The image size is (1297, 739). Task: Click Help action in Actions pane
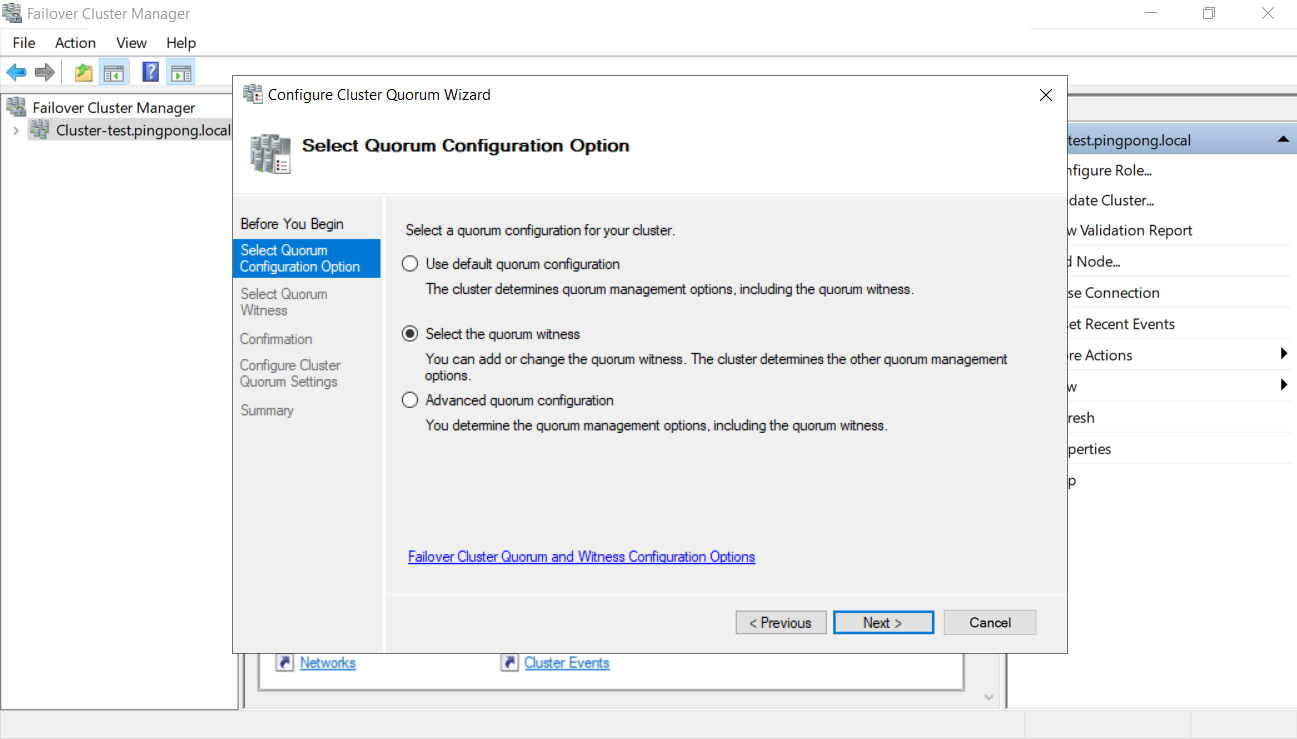click(1071, 480)
